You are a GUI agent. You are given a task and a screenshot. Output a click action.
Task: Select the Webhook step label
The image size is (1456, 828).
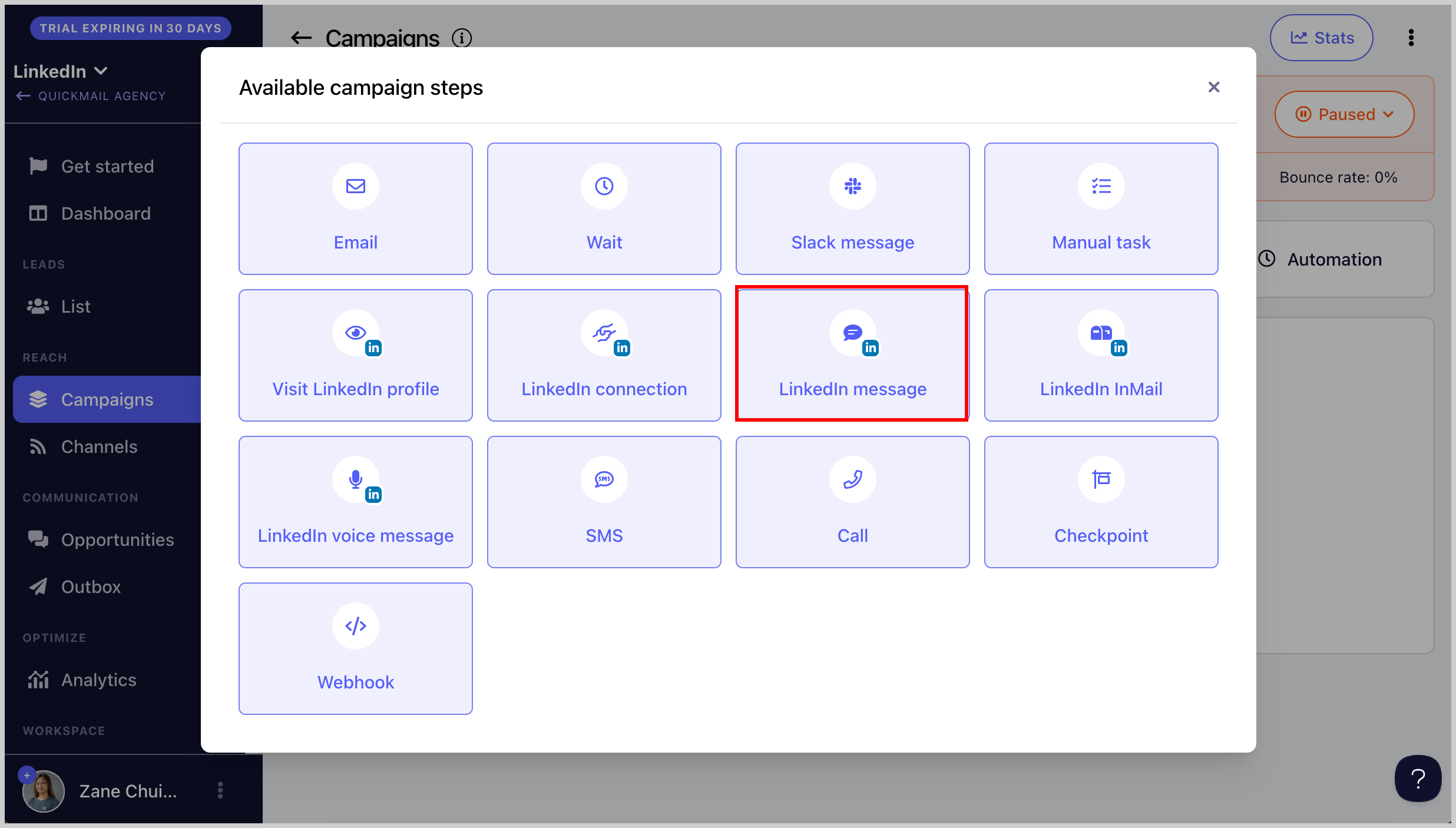pyautogui.click(x=356, y=683)
